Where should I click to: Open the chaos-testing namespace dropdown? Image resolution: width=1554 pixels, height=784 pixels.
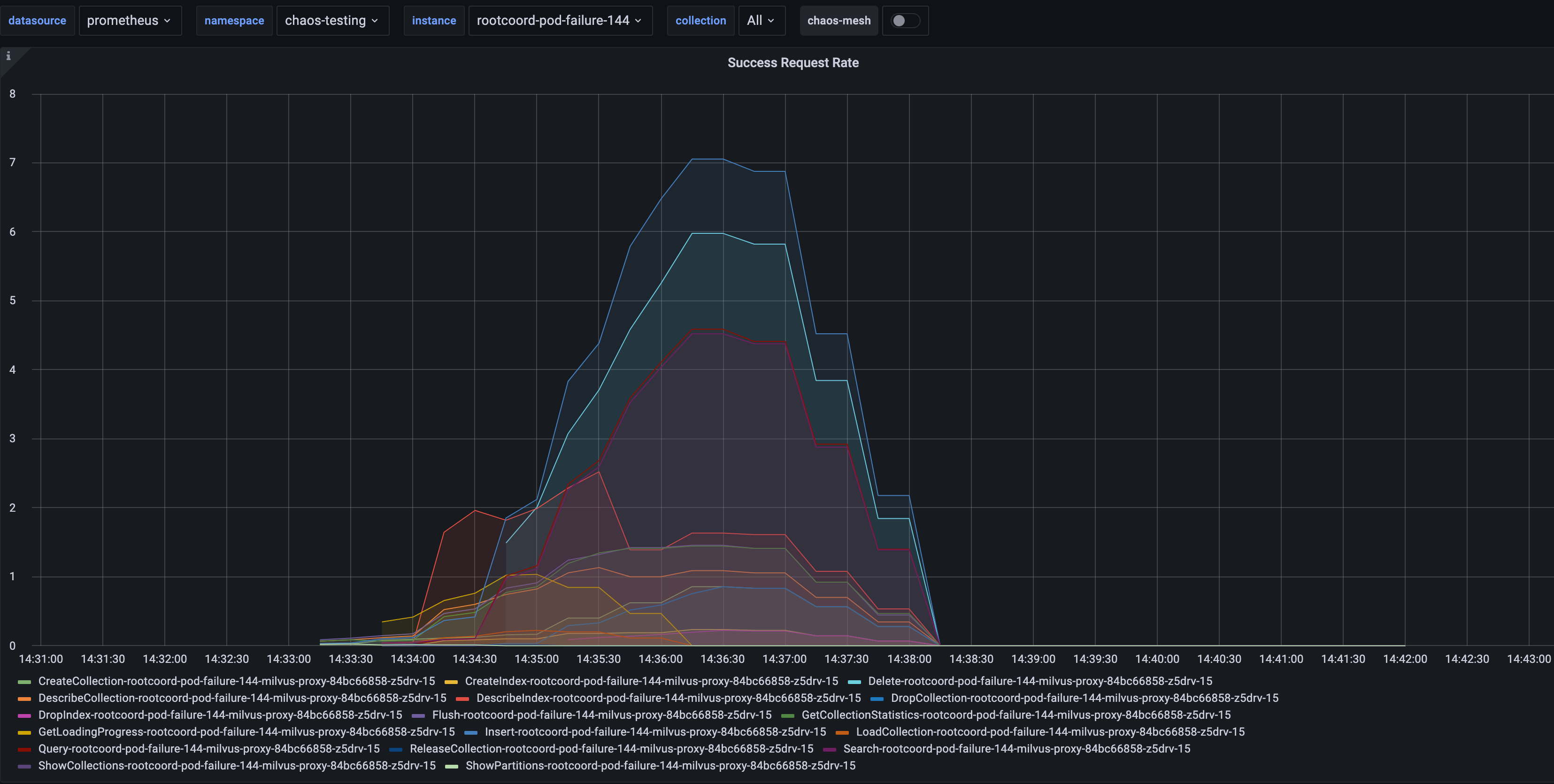pyautogui.click(x=332, y=21)
